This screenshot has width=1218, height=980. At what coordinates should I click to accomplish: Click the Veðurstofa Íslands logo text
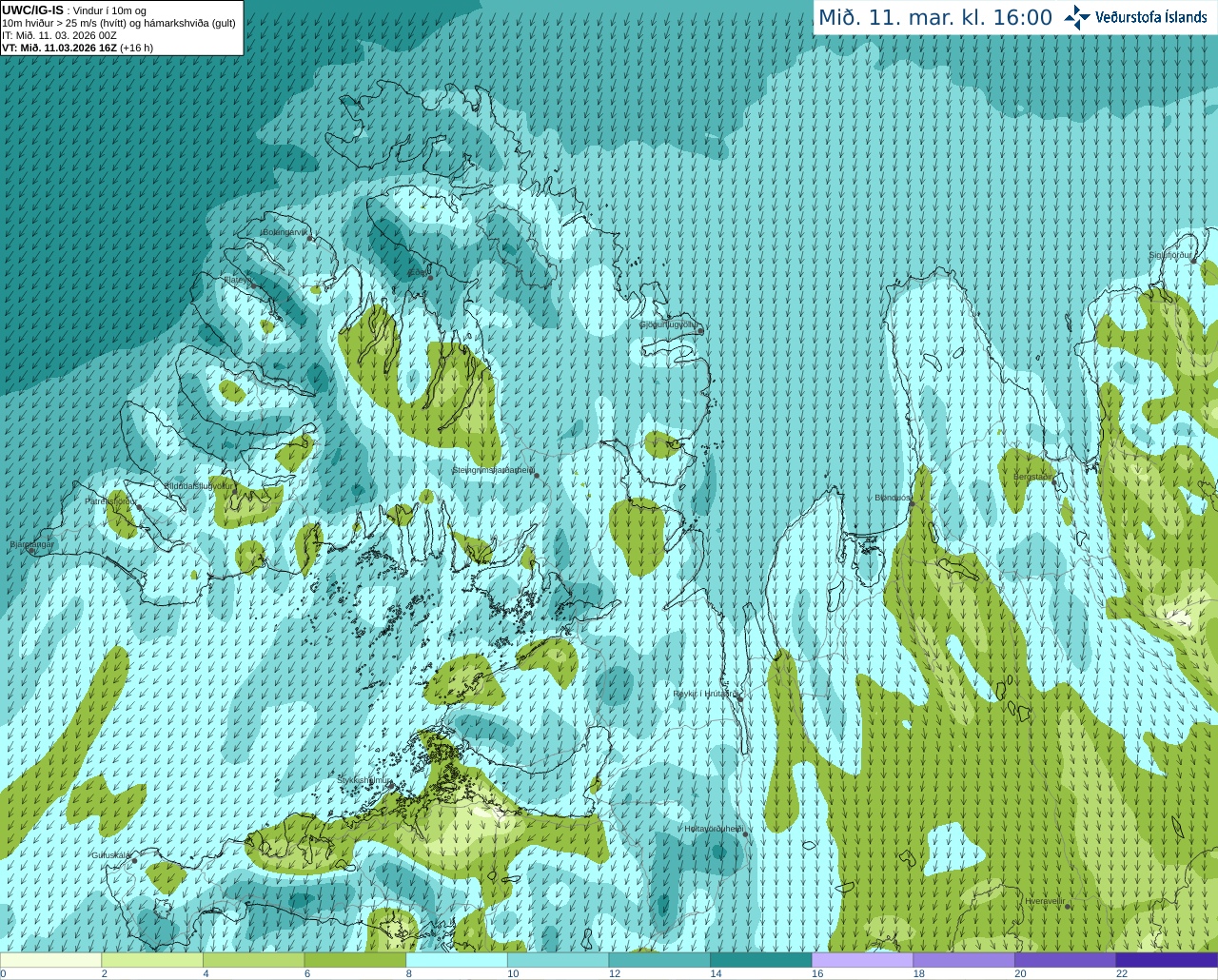pos(1150,17)
